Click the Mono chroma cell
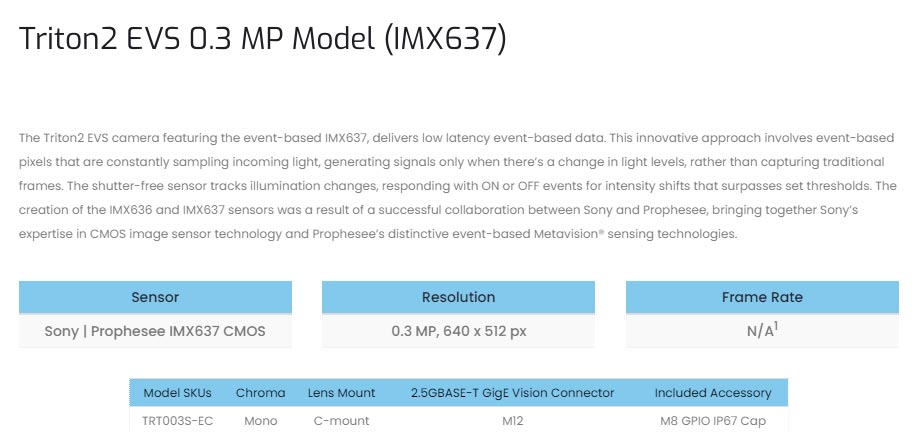 point(260,420)
